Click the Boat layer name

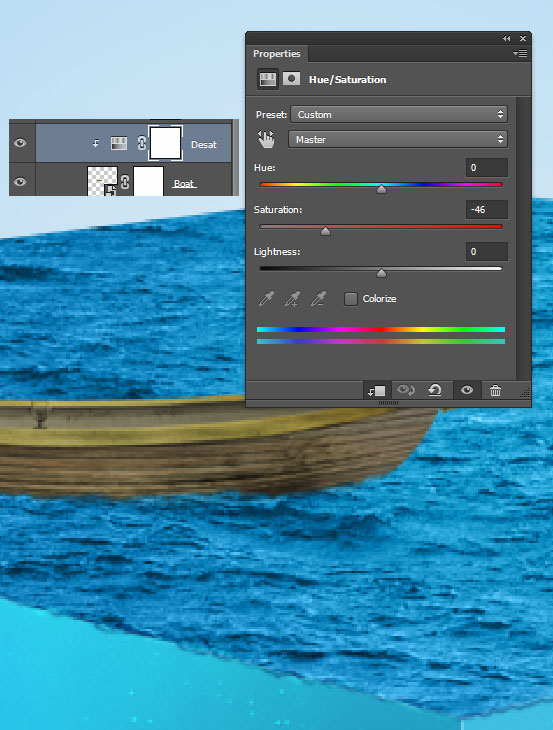pyautogui.click(x=184, y=183)
